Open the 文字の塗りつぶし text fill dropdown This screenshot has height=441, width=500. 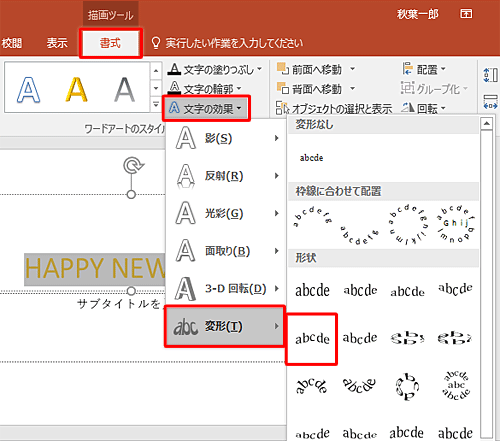(215, 69)
